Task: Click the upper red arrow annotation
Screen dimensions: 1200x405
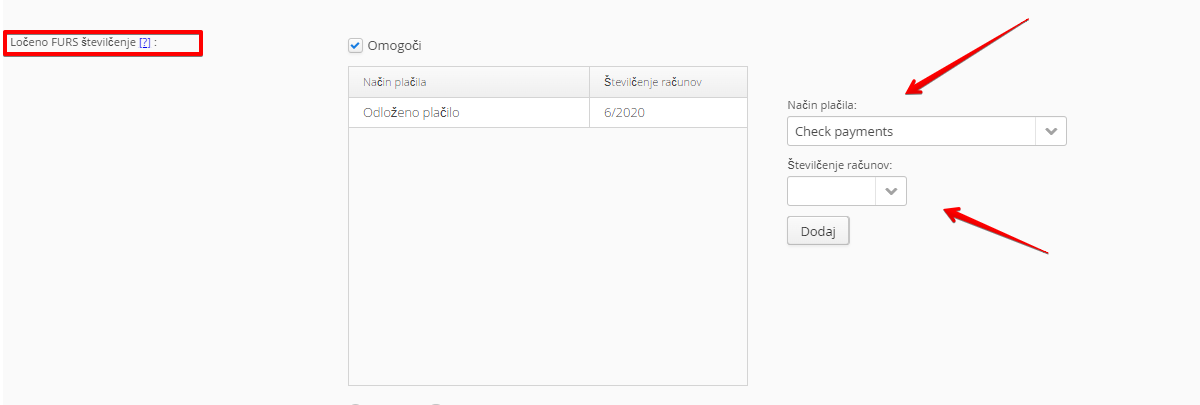Action: pyautogui.click(x=966, y=57)
